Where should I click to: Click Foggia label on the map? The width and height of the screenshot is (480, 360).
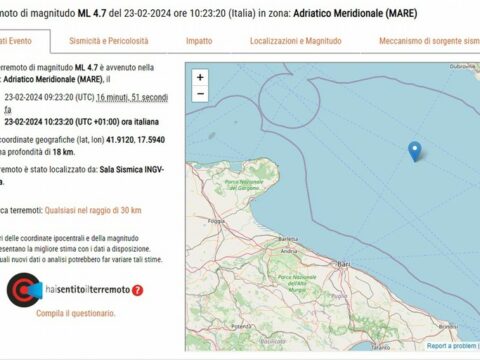tap(216, 221)
